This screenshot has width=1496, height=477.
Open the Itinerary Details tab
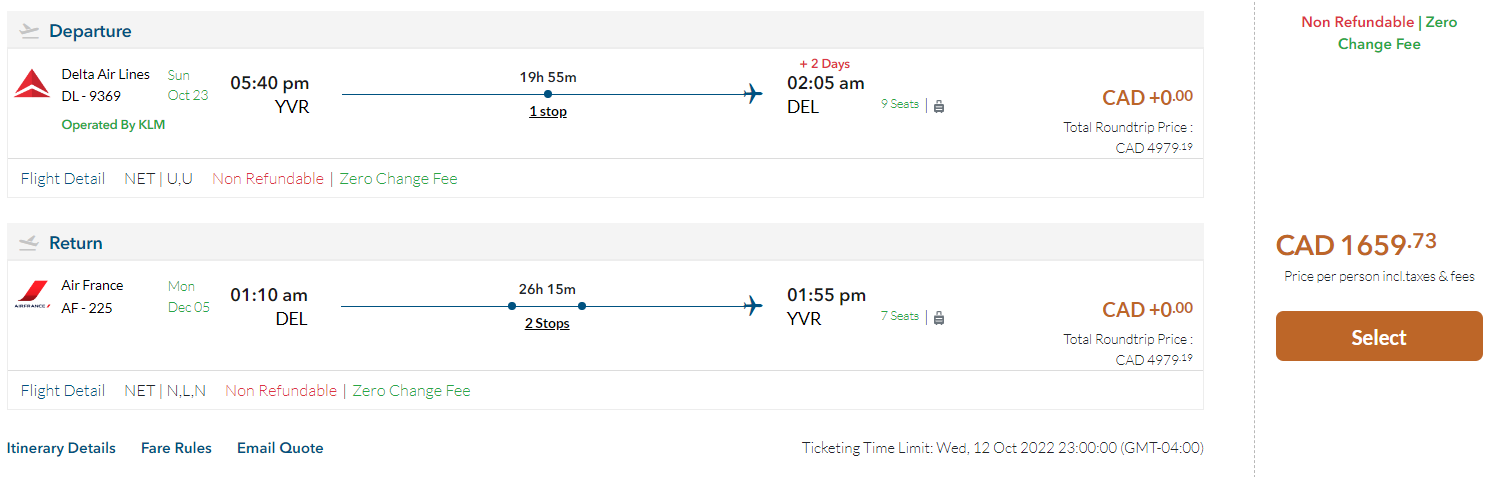click(x=61, y=448)
